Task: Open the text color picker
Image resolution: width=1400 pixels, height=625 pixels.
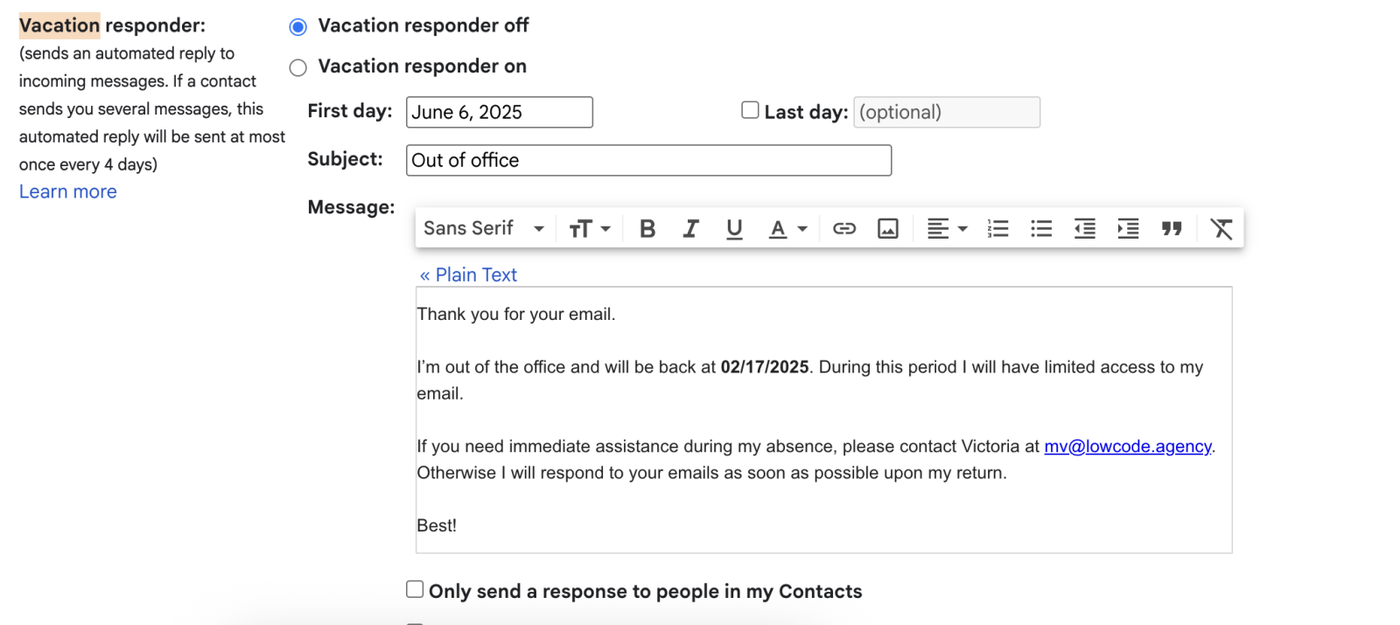Action: pyautogui.click(x=787, y=229)
